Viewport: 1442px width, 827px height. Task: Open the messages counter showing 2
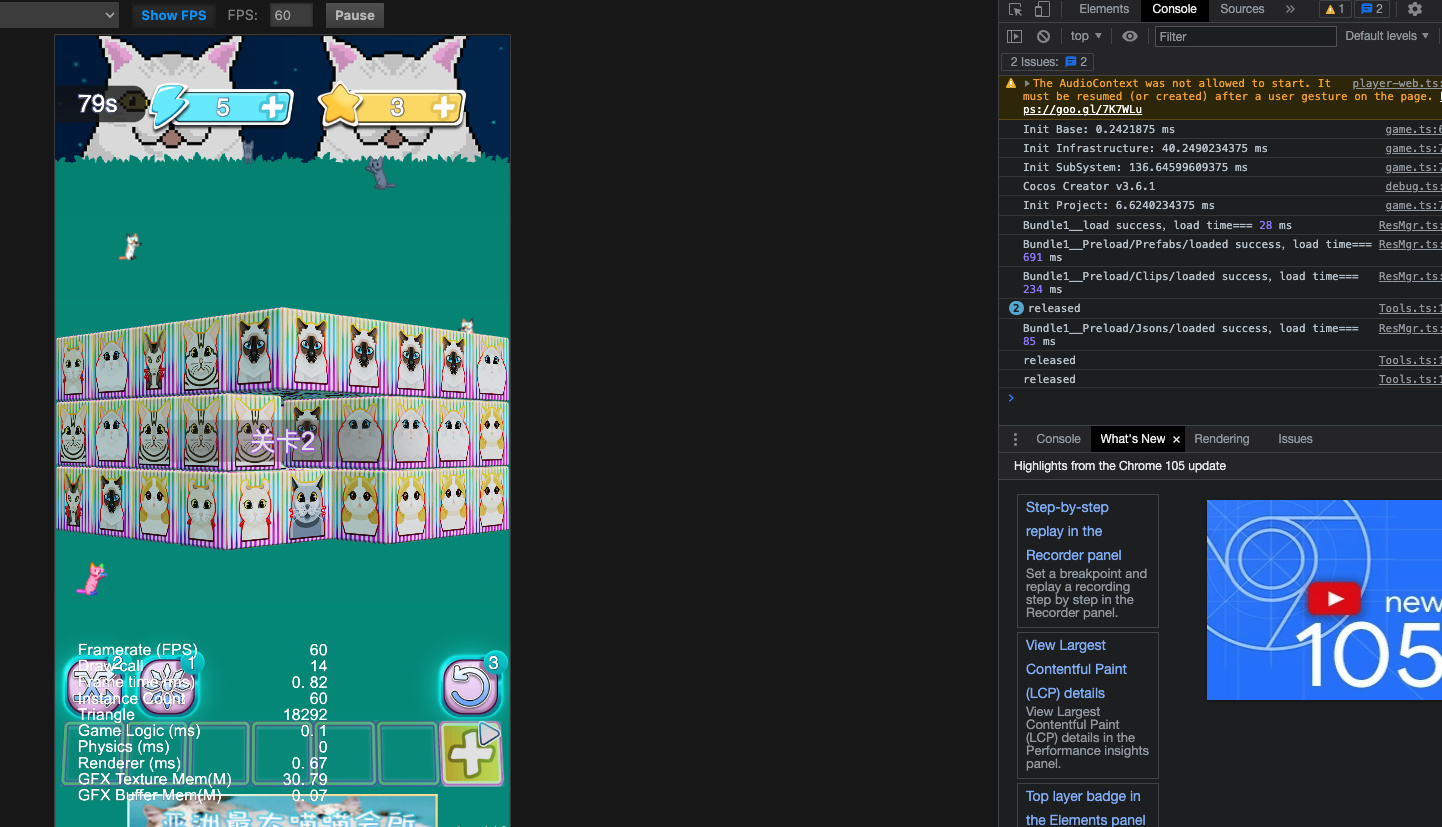[x=1372, y=9]
